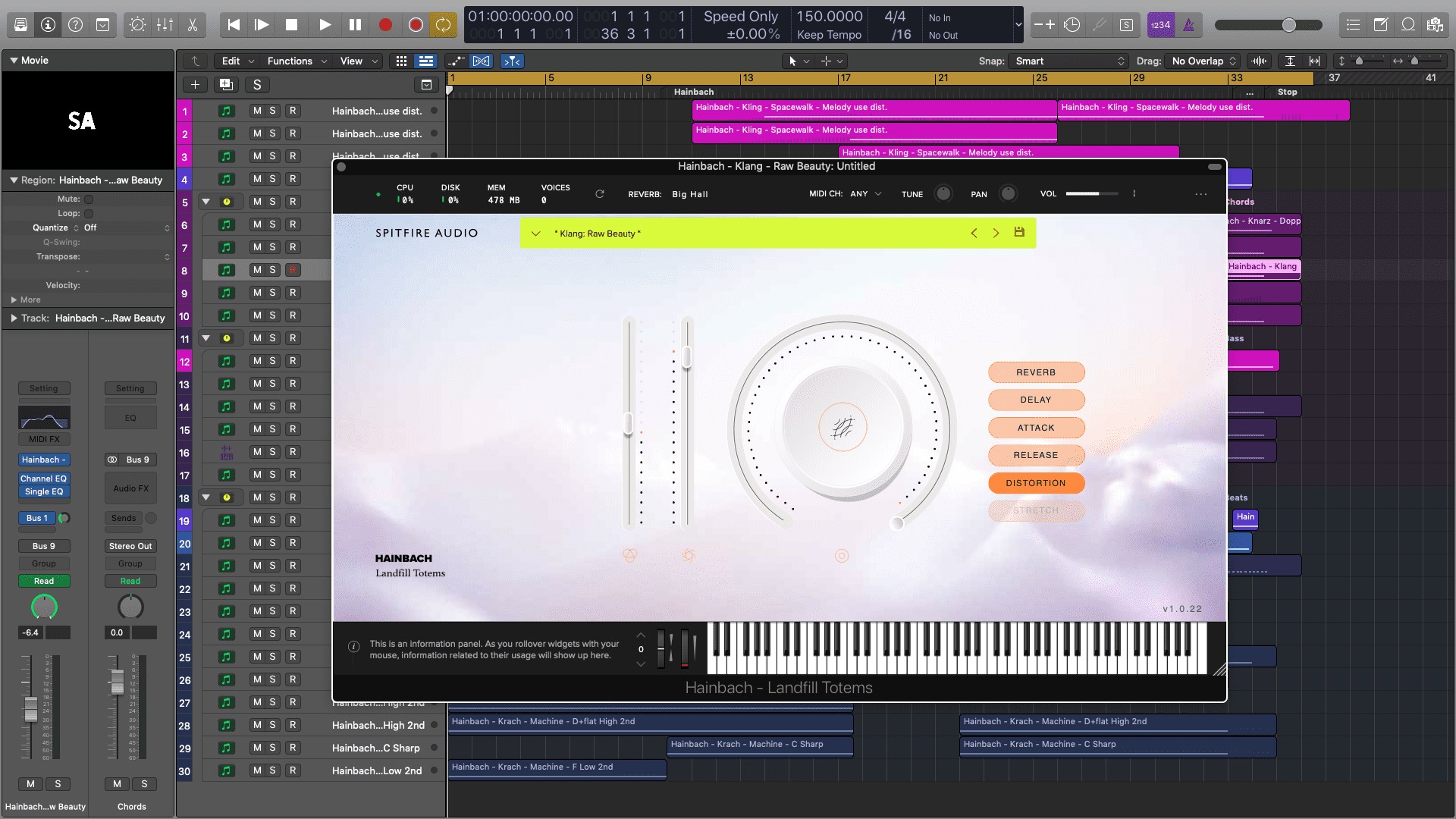The height and width of the screenshot is (819, 1456).
Task: Open the Library button in control bar
Action: click(21, 25)
